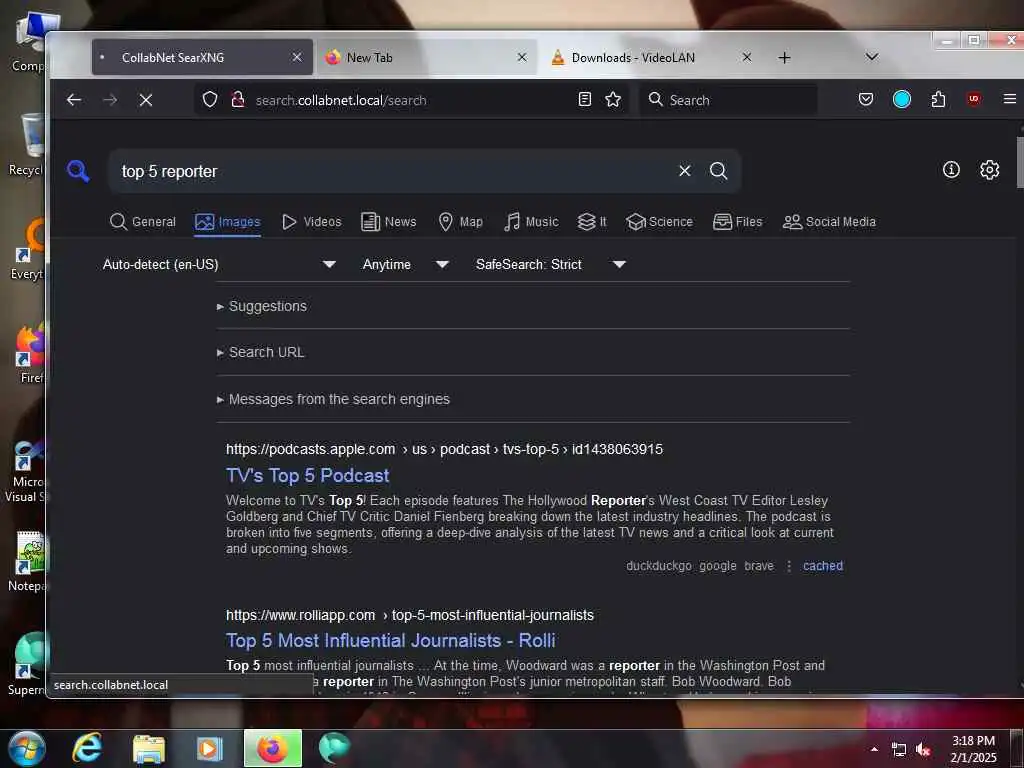The height and width of the screenshot is (768, 1024).
Task: Open Windows Explorer folder on taskbar
Action: coord(149,748)
